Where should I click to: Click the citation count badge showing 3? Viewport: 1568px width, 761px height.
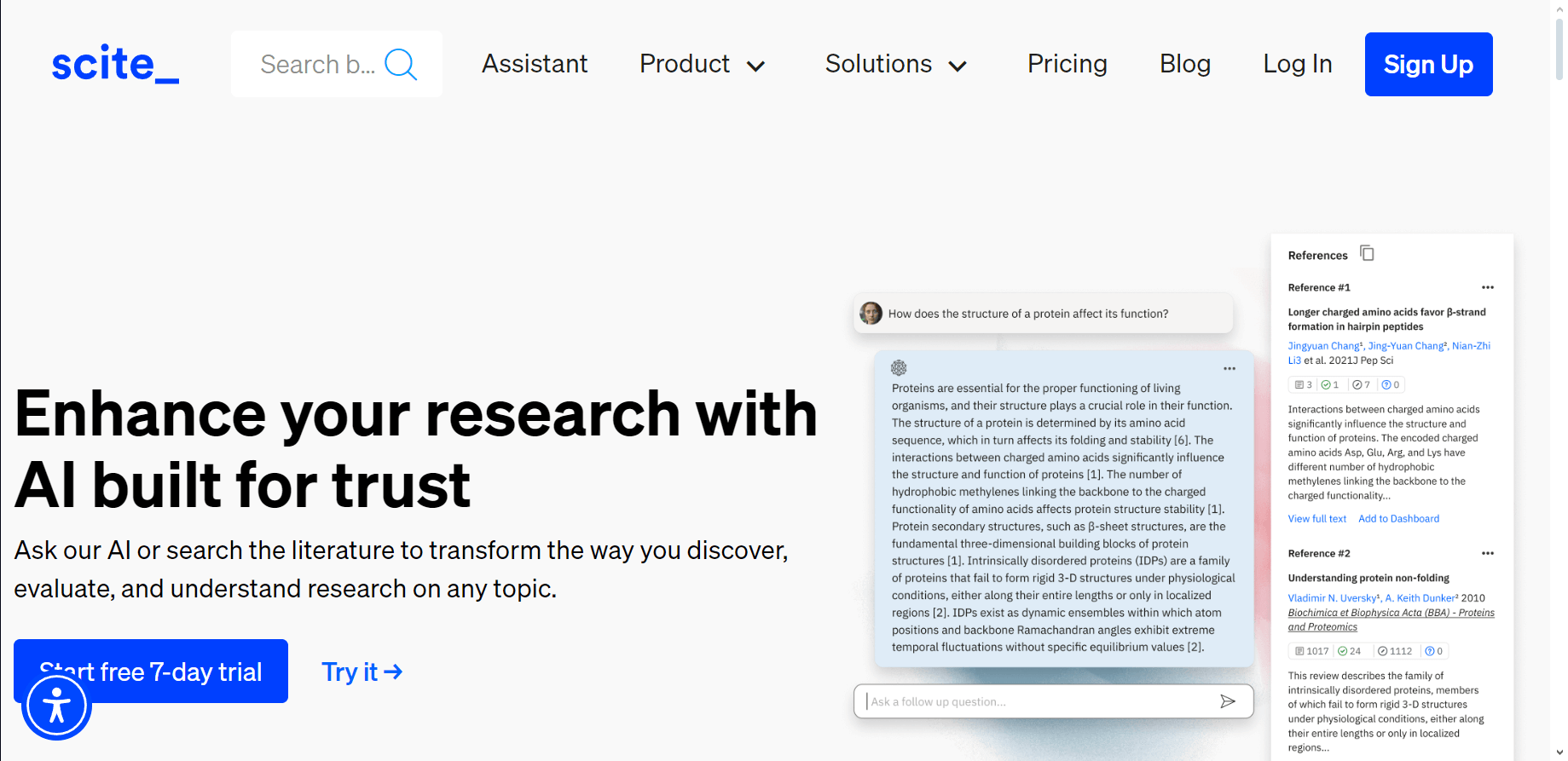(x=1304, y=384)
